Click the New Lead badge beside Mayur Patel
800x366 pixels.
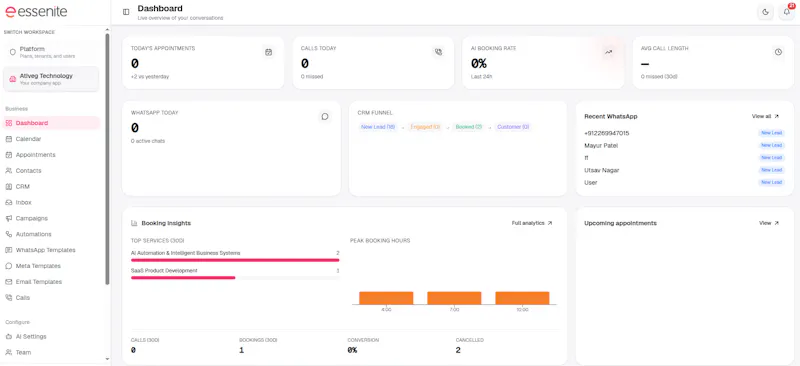[771, 145]
